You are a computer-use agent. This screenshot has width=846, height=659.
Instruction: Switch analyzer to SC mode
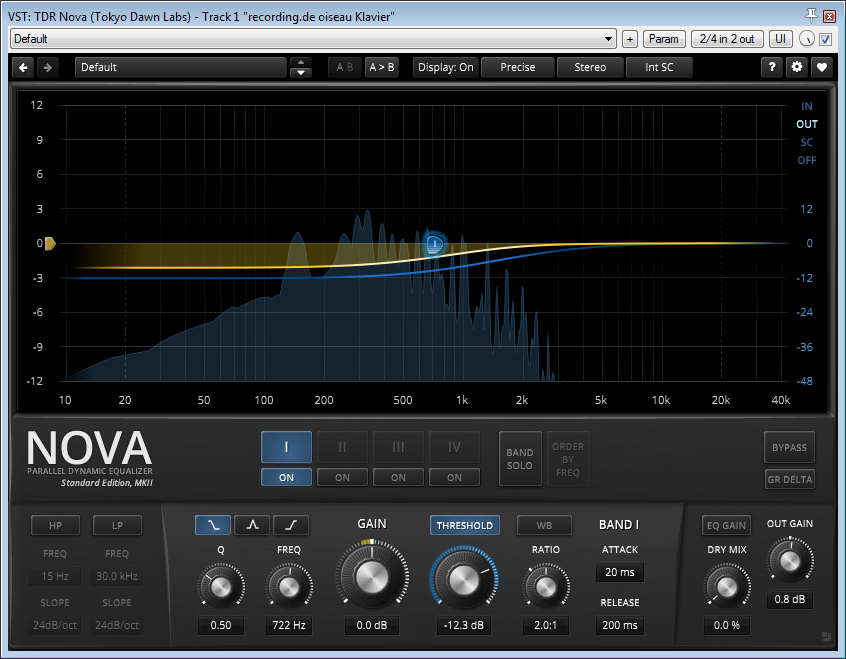coord(806,142)
